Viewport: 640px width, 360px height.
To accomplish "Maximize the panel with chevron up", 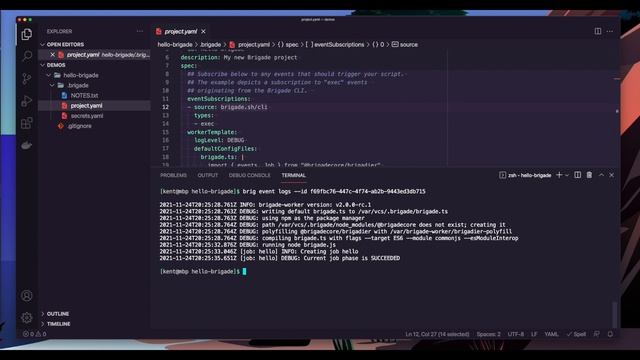I will 601,175.
